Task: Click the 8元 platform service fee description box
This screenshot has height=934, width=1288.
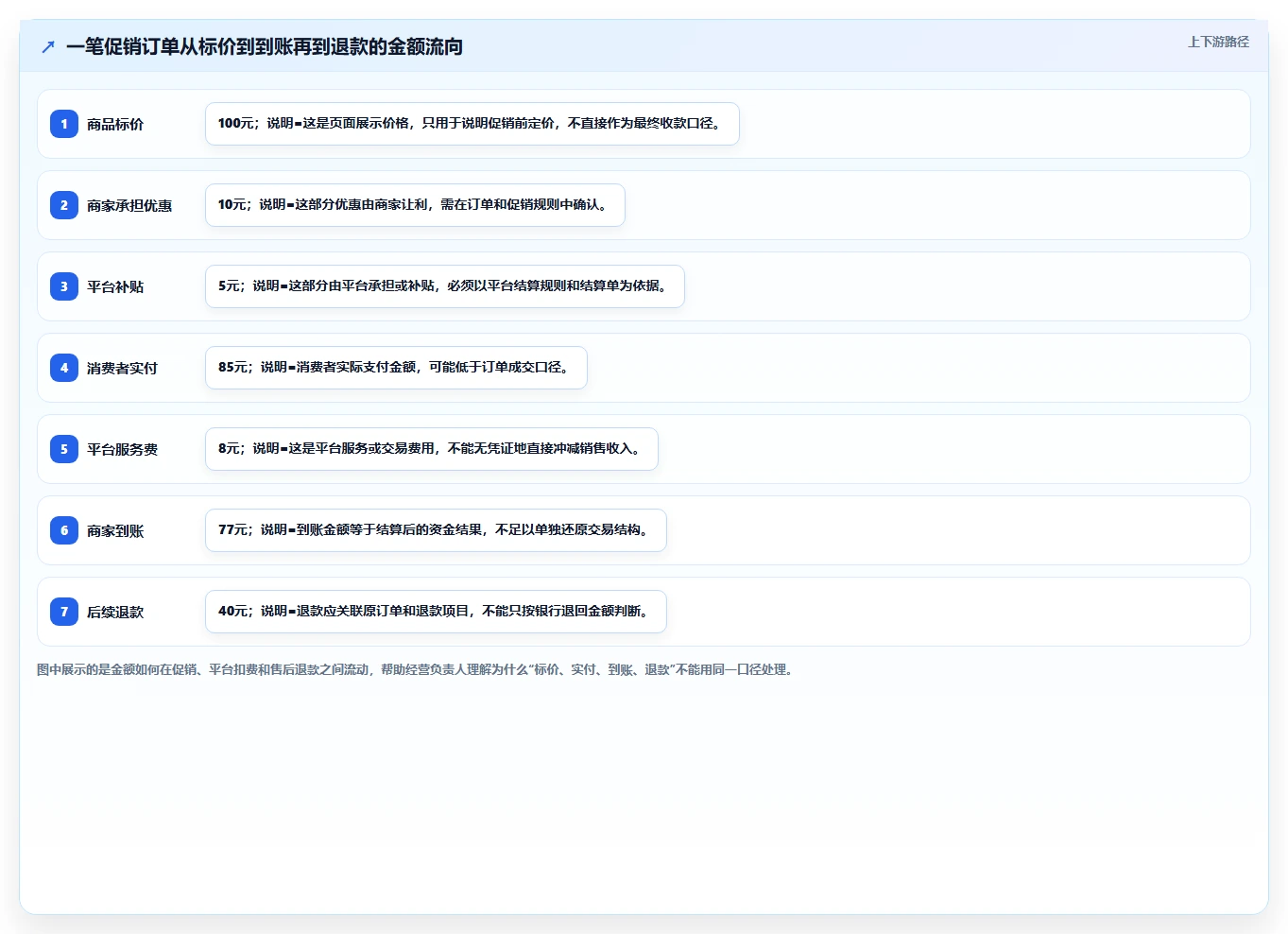Action: (x=432, y=449)
